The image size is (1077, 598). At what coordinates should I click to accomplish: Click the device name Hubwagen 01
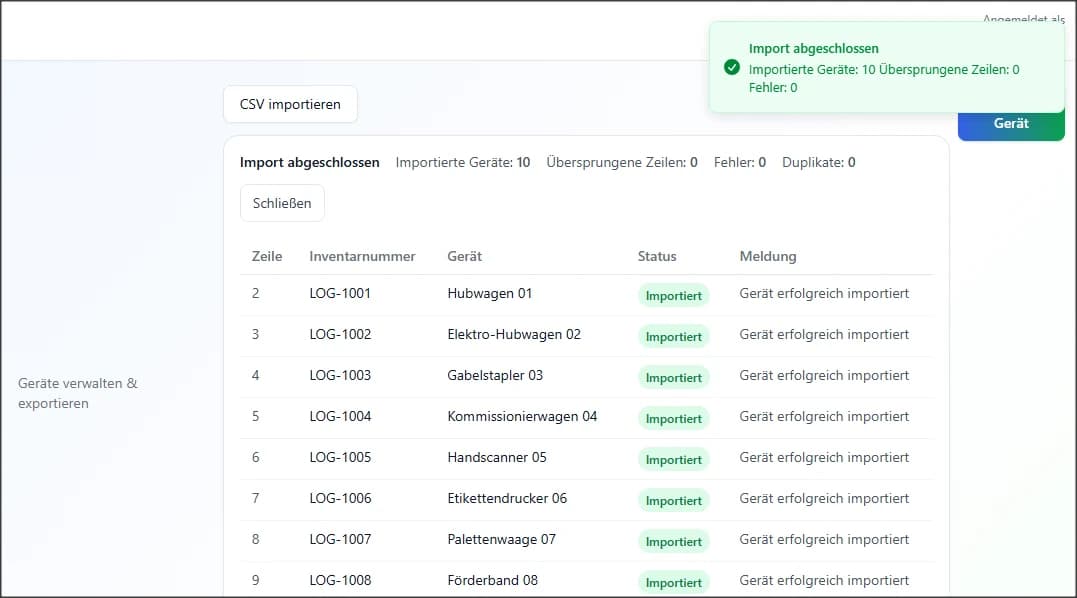pyautogui.click(x=490, y=294)
